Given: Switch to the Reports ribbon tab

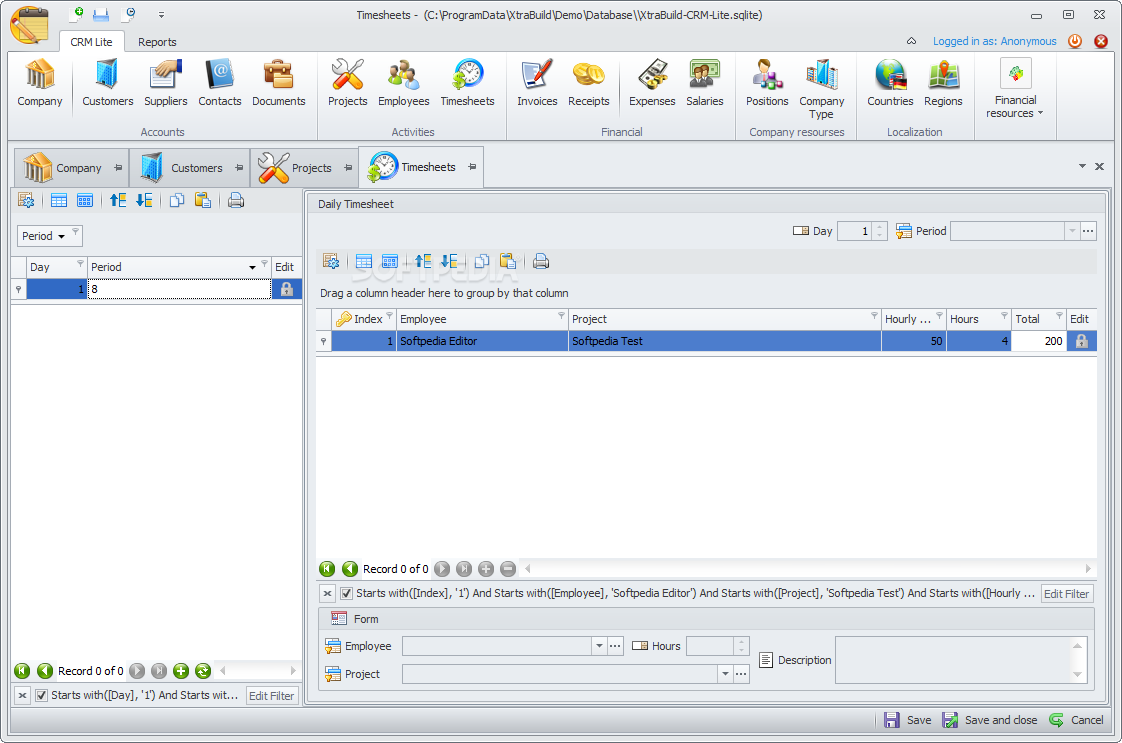Looking at the screenshot, I should pyautogui.click(x=157, y=42).
